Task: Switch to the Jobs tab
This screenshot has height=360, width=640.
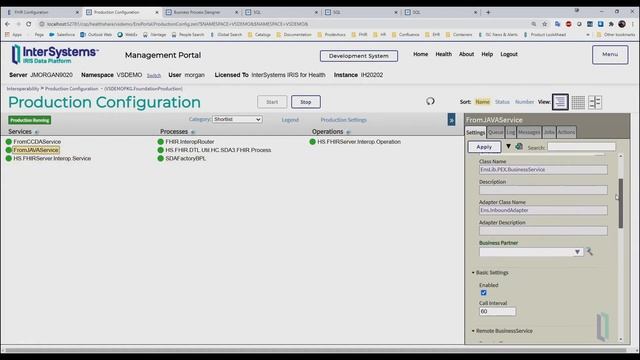Action: [549, 132]
